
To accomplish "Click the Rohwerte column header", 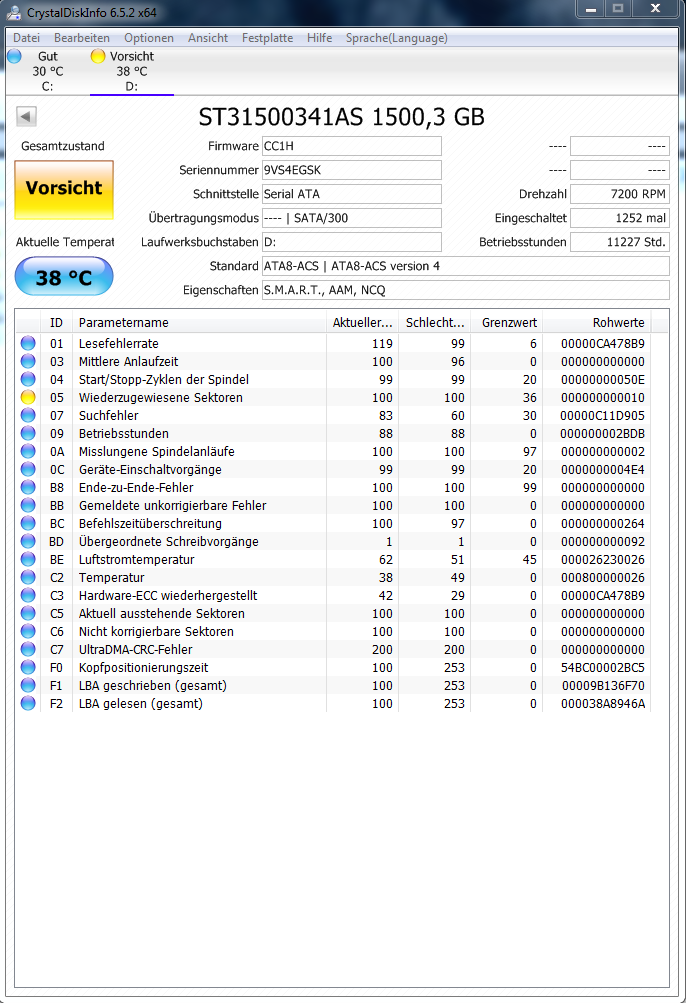I will [x=597, y=323].
